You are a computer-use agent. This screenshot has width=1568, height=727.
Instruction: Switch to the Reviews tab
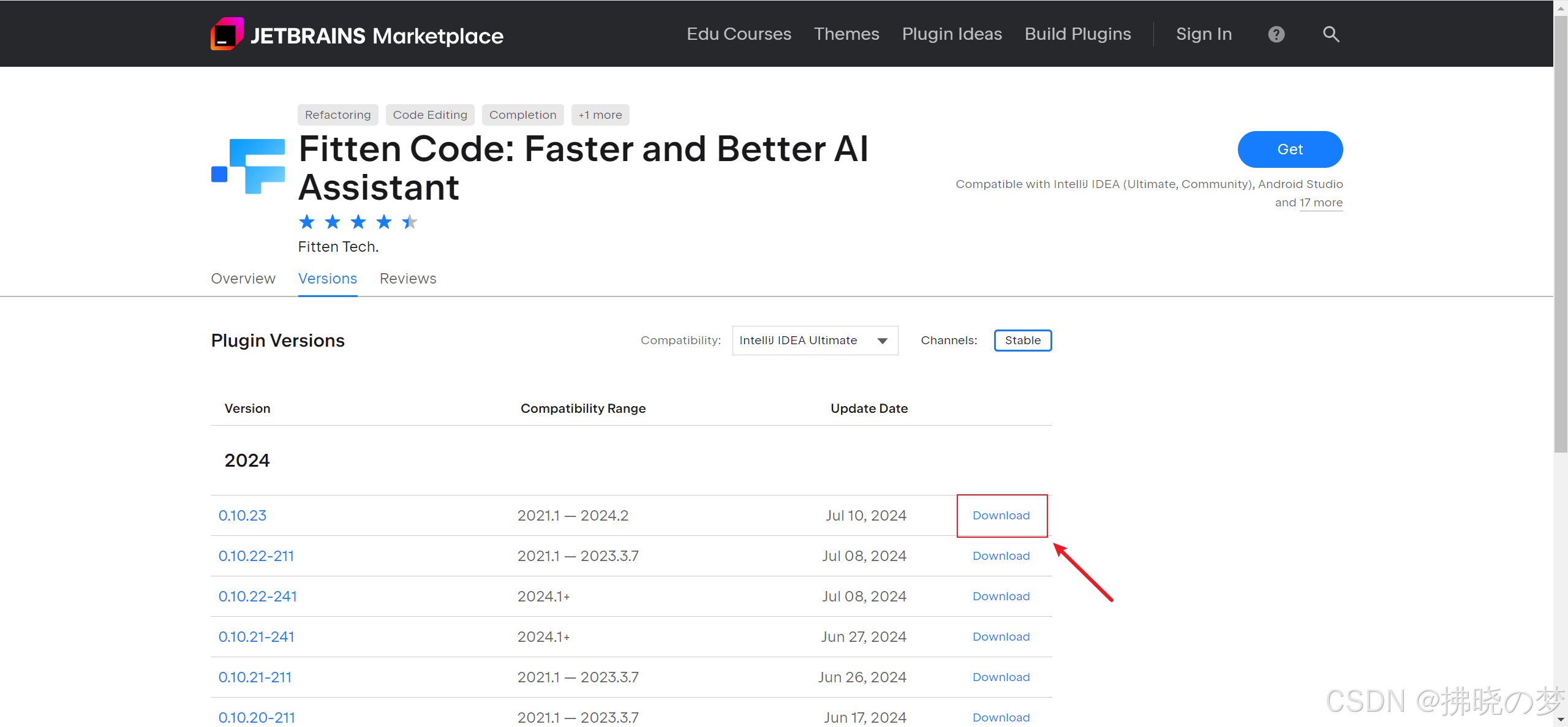click(x=408, y=279)
